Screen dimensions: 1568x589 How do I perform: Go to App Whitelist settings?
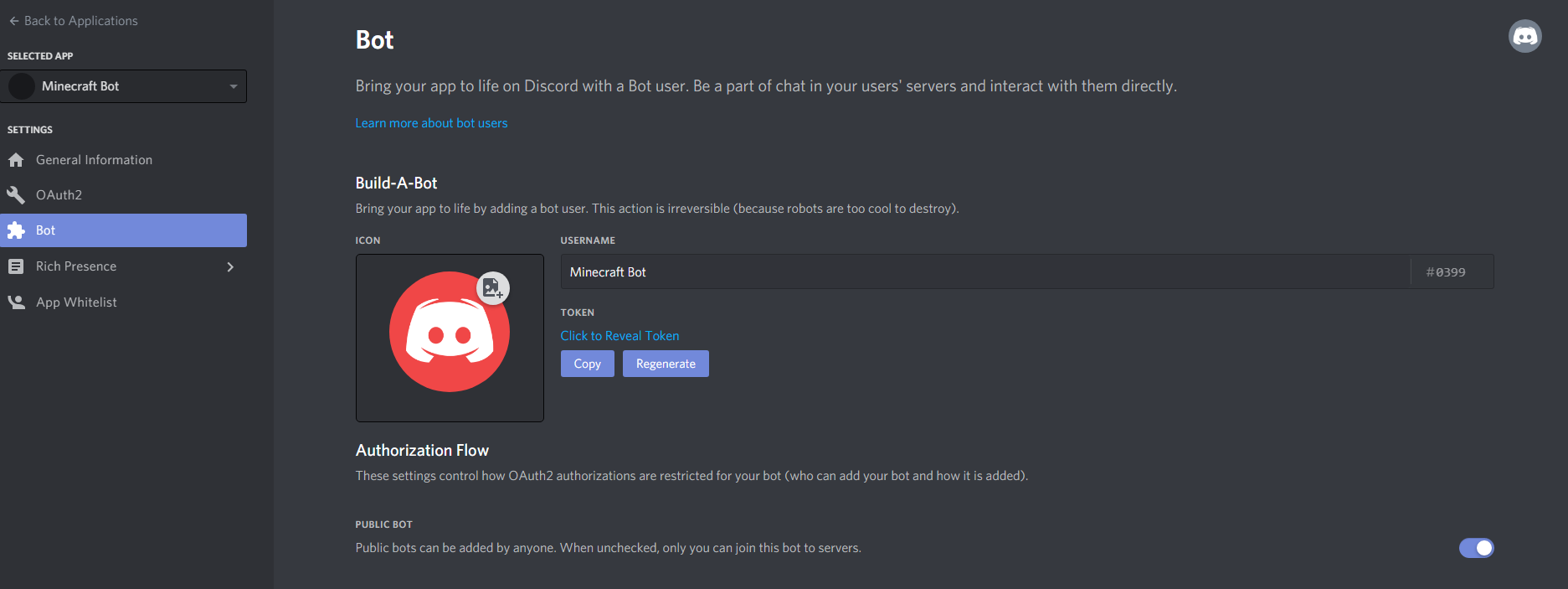point(76,302)
